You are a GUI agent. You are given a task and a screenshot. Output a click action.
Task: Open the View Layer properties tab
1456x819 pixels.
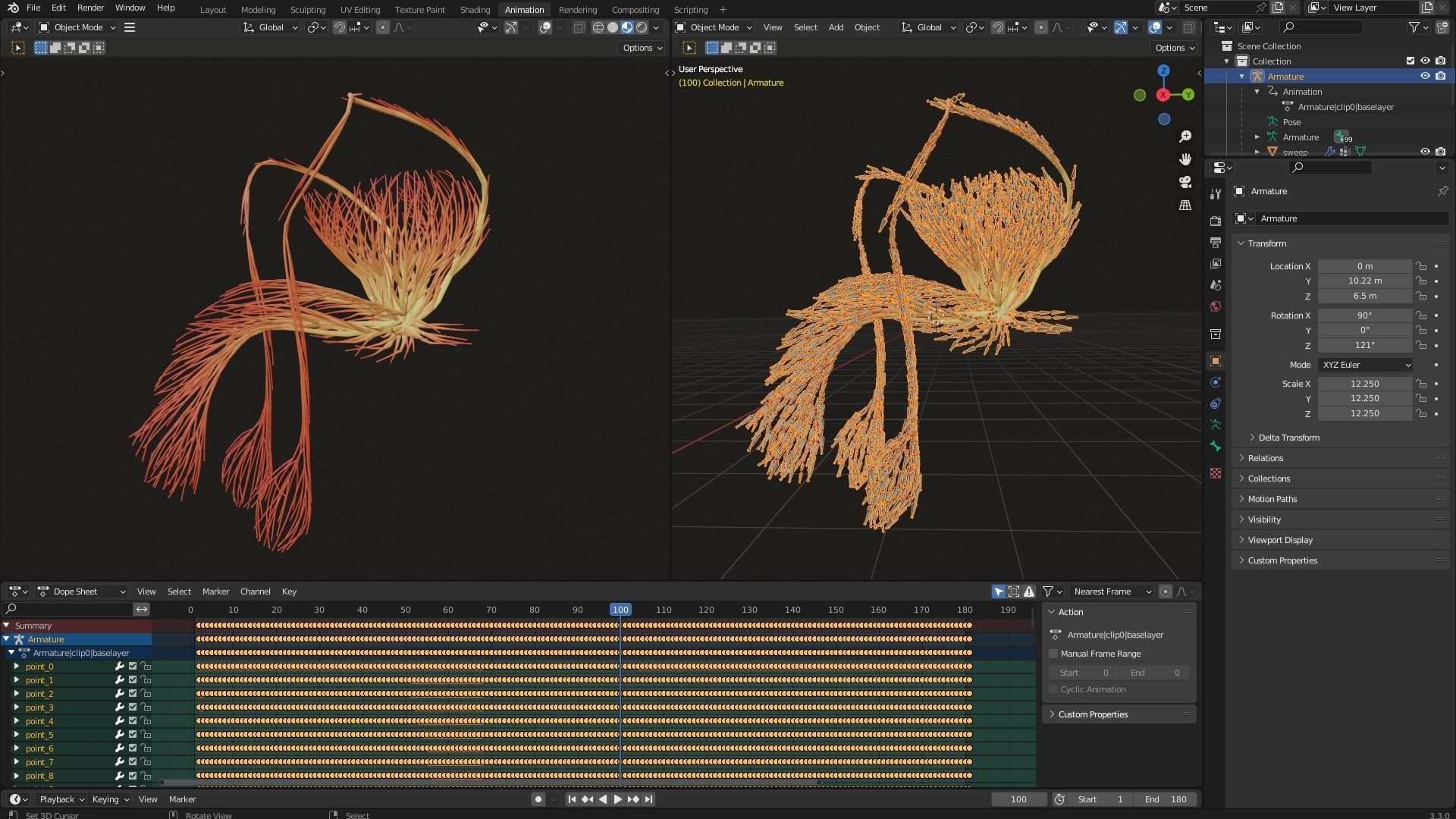pos(1216,264)
